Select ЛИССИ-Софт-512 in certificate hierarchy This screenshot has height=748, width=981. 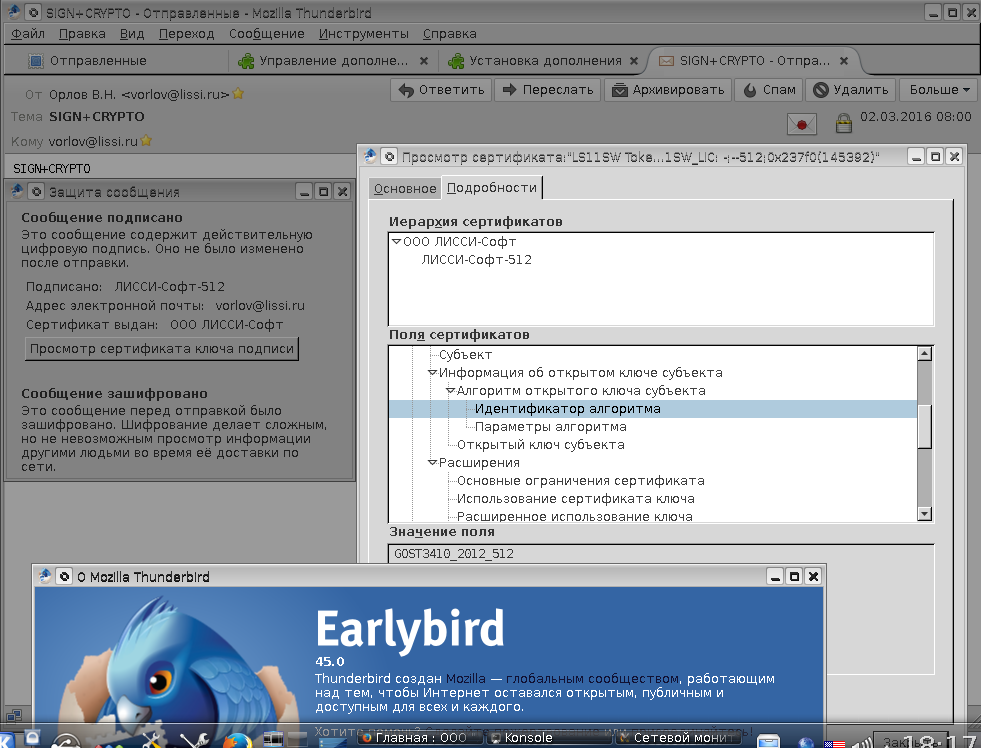click(x=476, y=260)
